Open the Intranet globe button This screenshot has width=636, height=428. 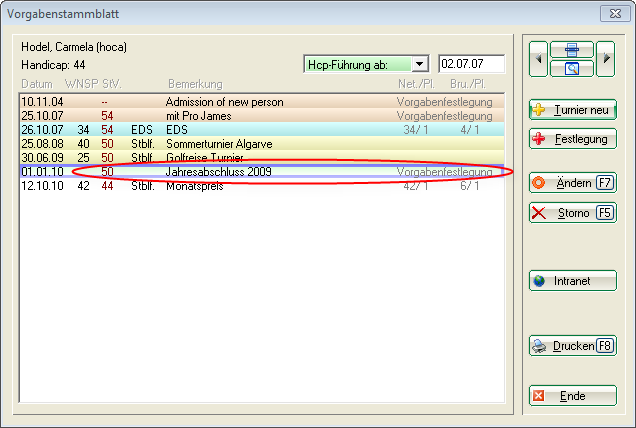click(573, 281)
